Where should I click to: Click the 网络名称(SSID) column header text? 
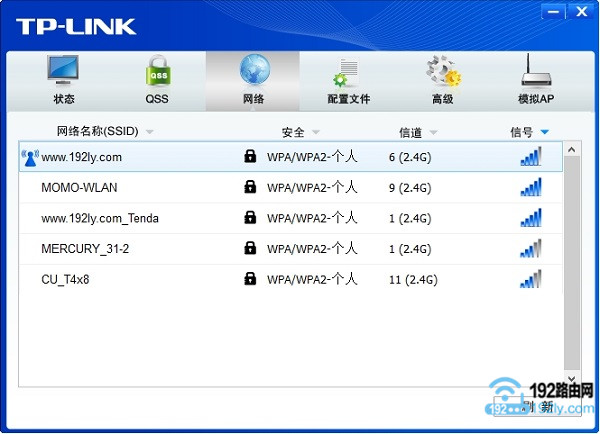(x=98, y=131)
